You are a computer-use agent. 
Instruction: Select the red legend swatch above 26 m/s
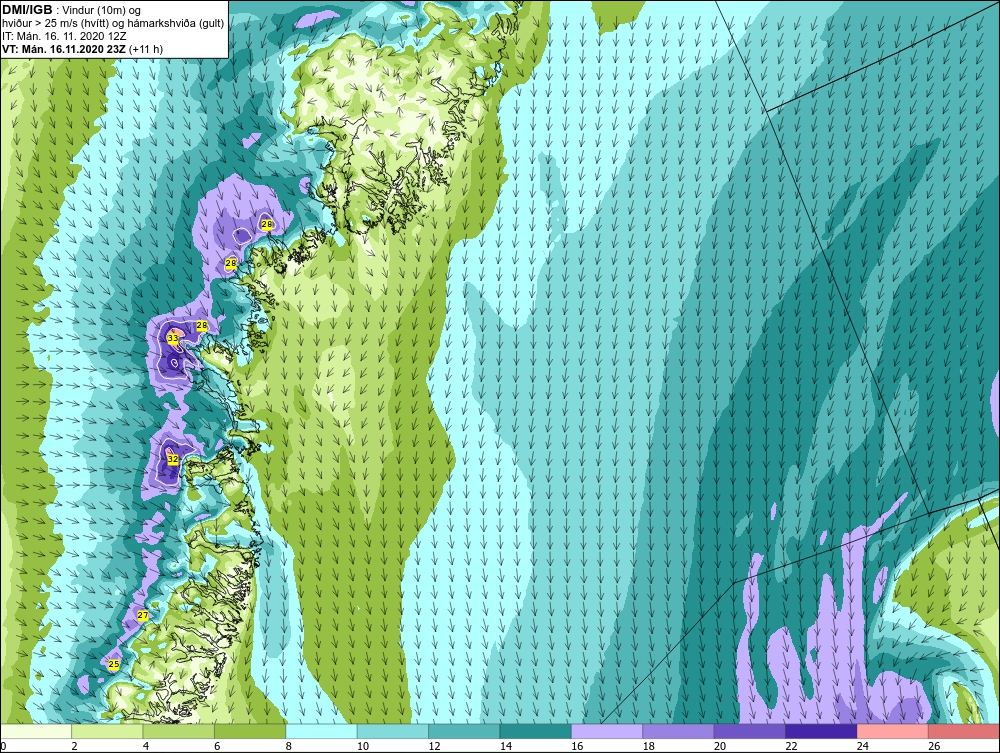pyautogui.click(x=964, y=731)
